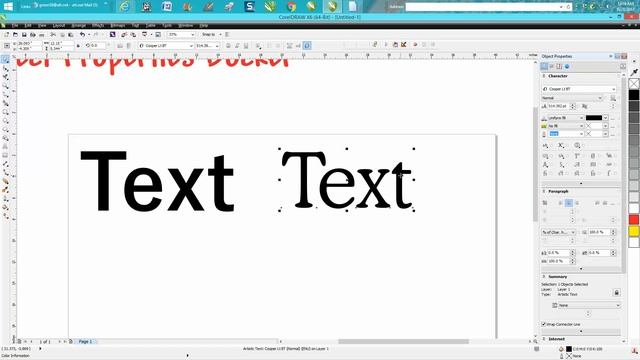Toggle the highlighted Text Properties button
This screenshot has width=640, height=360.
coord(307,46)
